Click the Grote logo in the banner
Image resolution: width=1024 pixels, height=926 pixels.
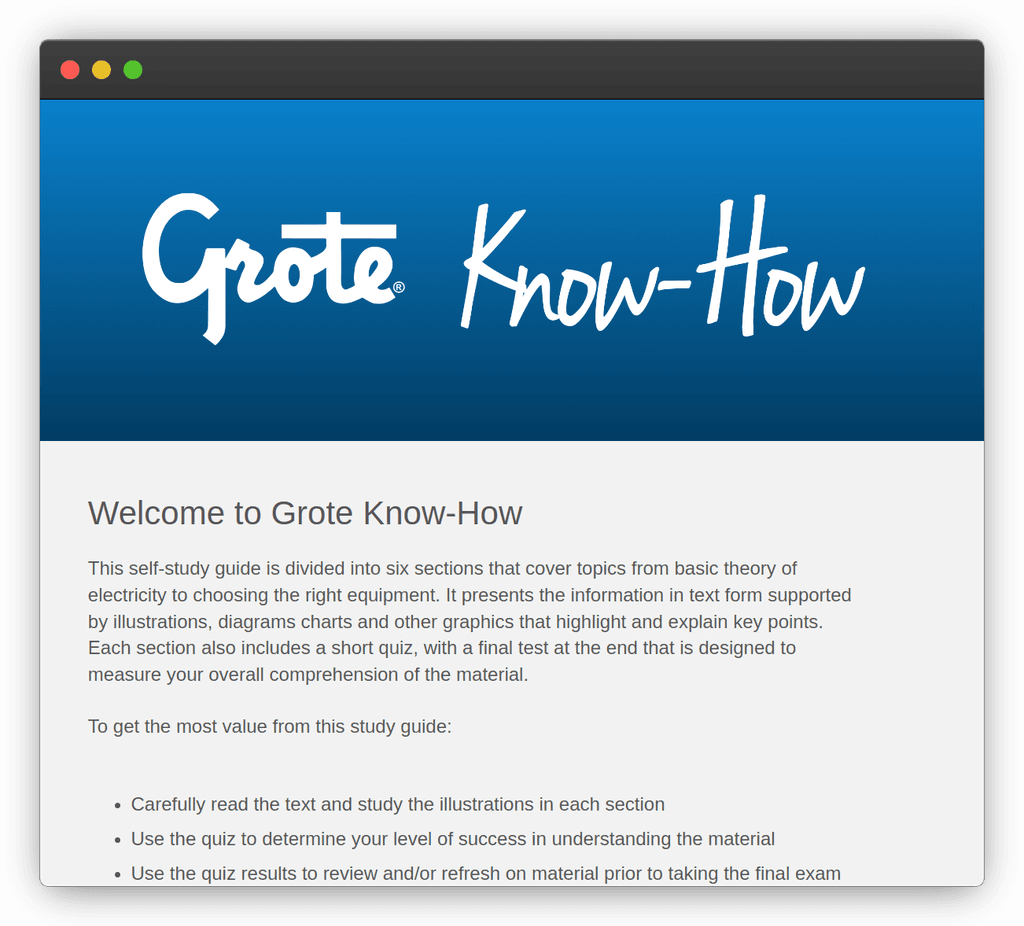[273, 268]
